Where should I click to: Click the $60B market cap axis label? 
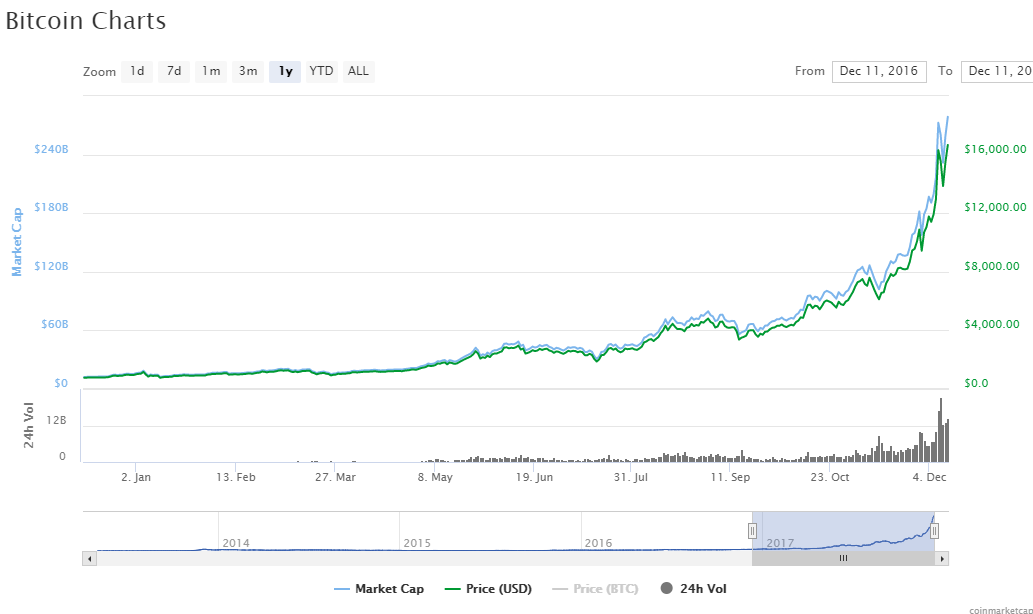point(55,324)
